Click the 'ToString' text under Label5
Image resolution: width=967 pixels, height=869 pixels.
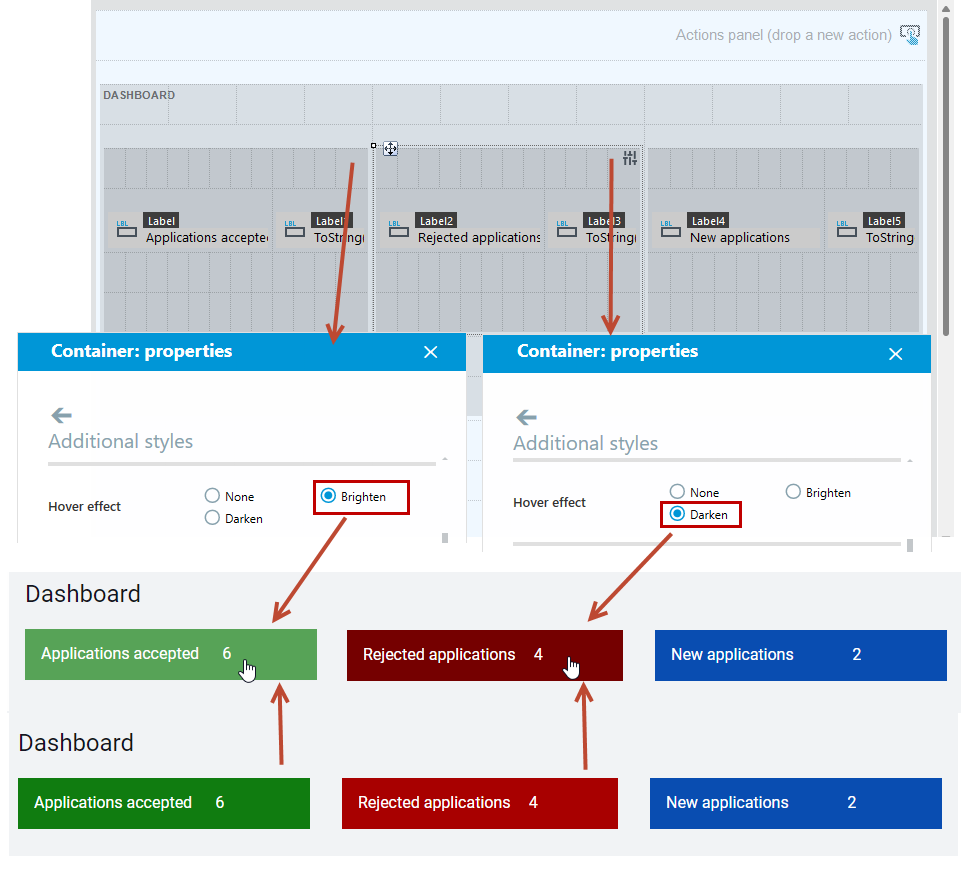890,238
